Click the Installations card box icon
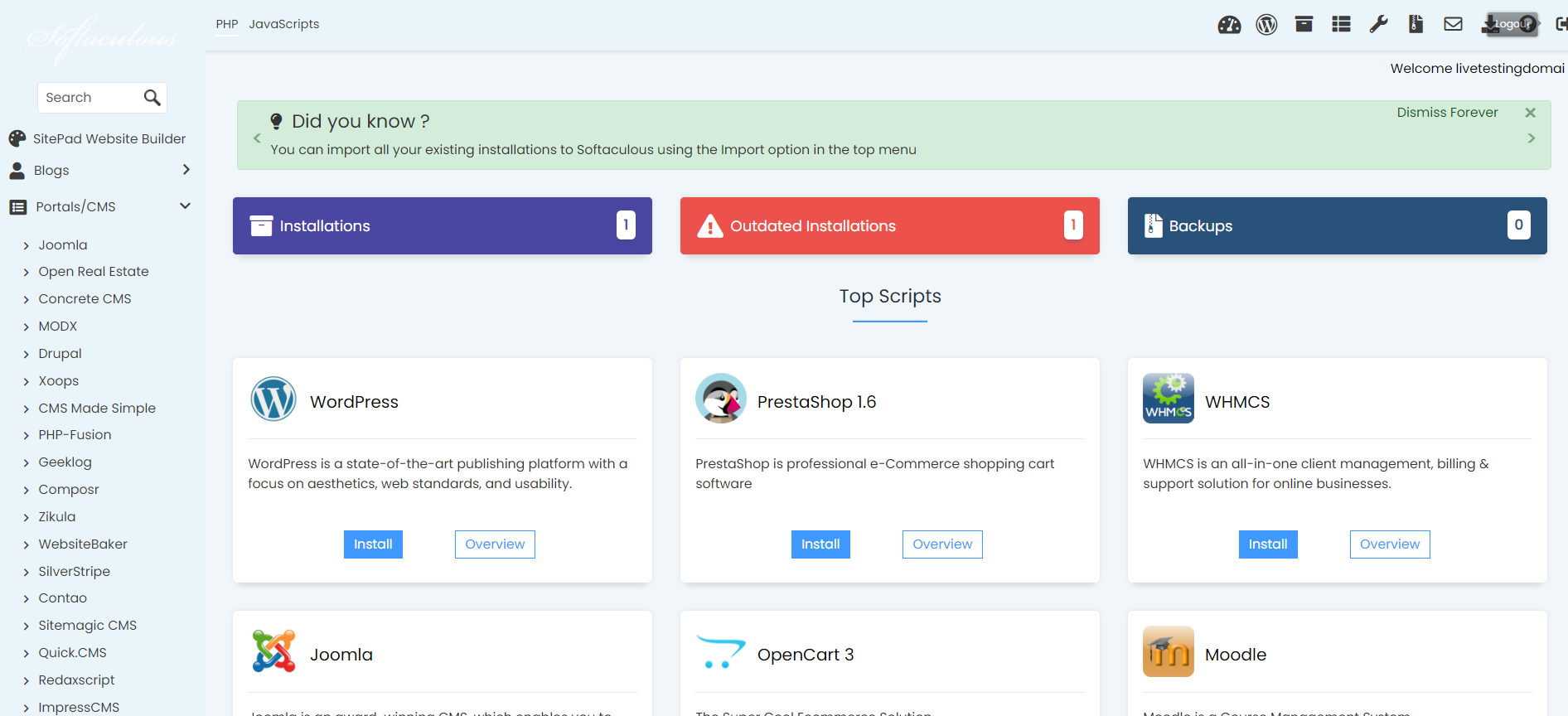The width and height of the screenshot is (1568, 716). [261, 225]
